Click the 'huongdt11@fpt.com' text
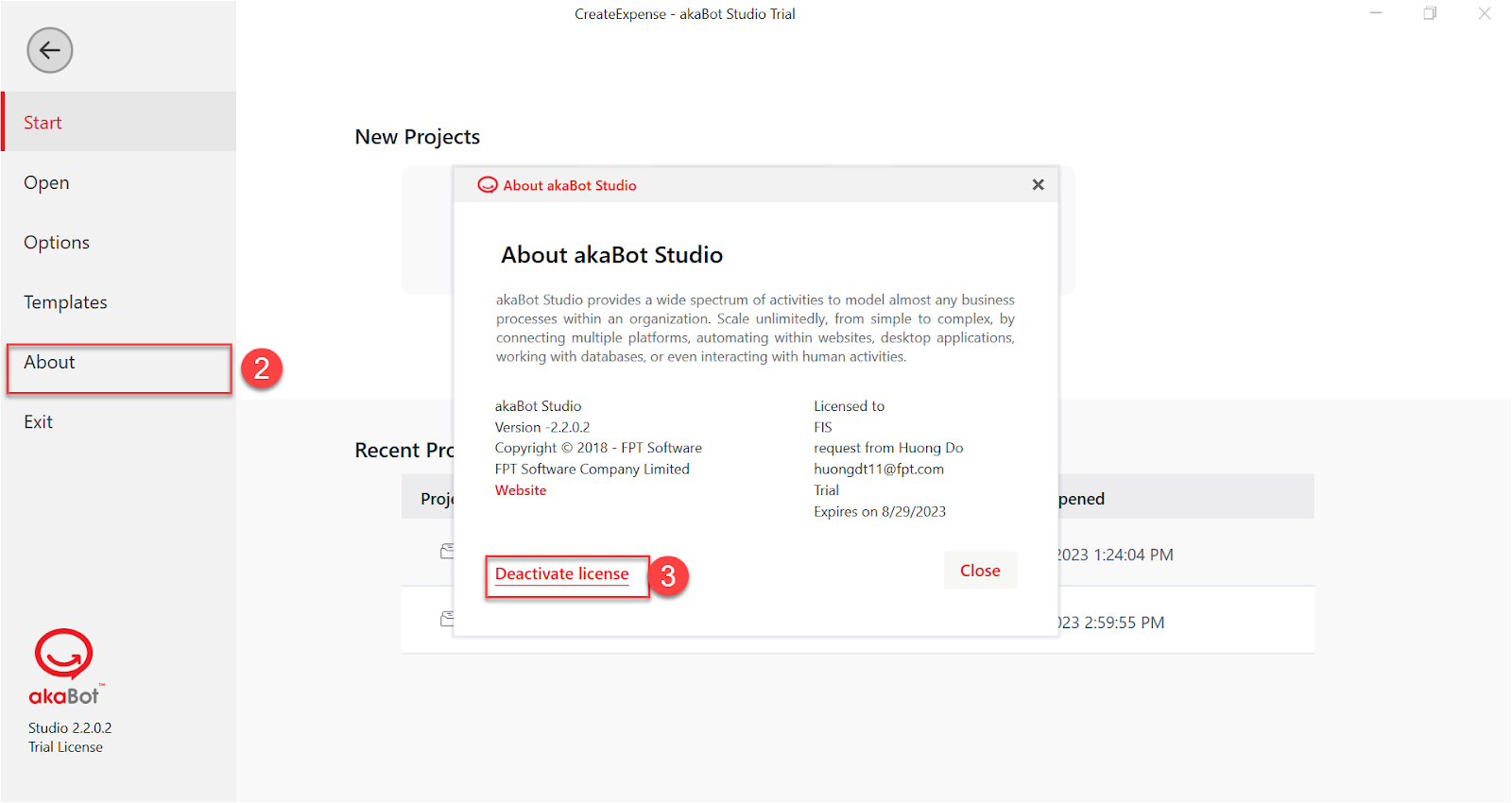The height and width of the screenshot is (803, 1512). pos(879,470)
